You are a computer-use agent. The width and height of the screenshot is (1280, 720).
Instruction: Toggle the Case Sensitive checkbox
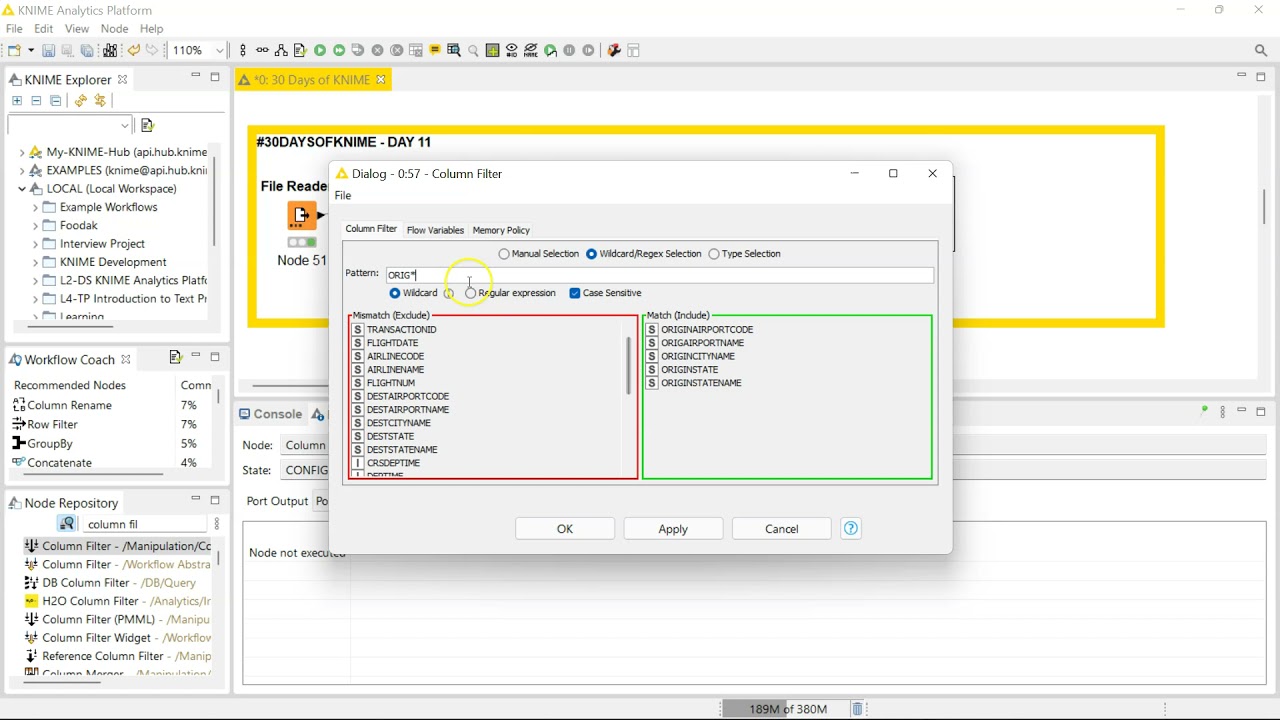click(574, 293)
